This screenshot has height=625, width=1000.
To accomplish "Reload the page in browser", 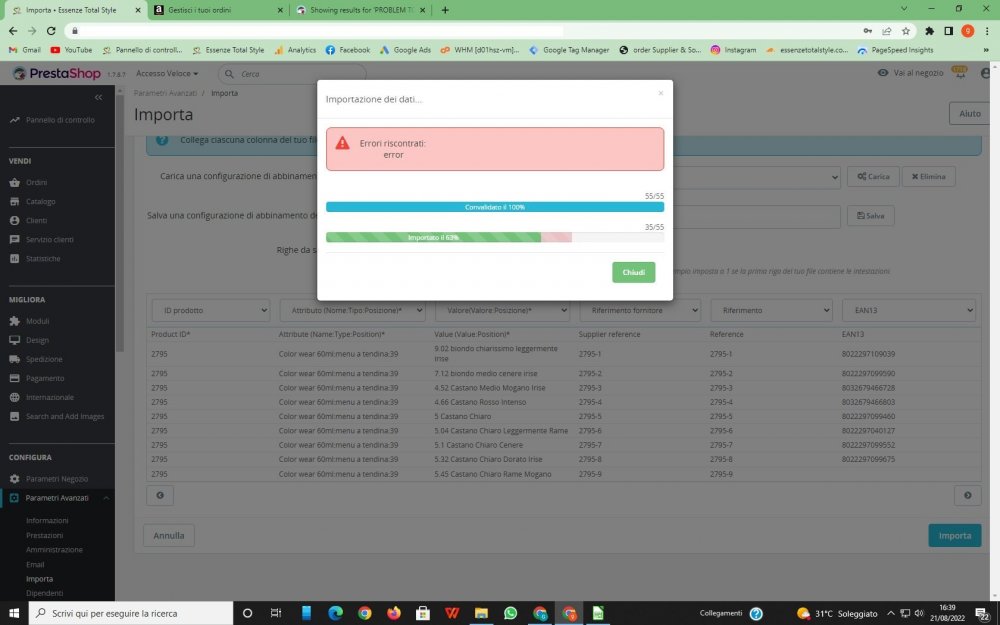I will pos(51,31).
